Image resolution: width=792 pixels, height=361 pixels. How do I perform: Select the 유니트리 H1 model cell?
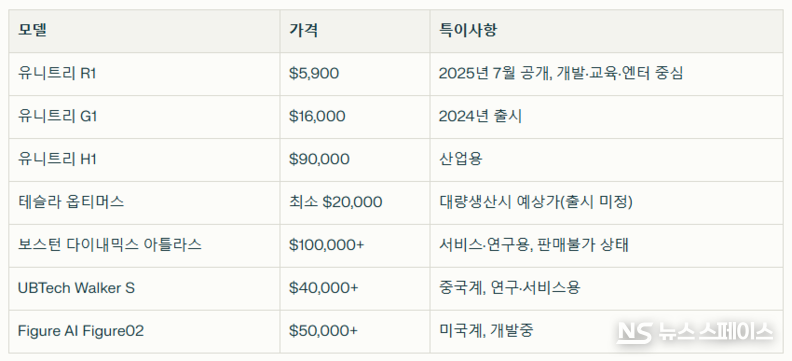click(144, 160)
